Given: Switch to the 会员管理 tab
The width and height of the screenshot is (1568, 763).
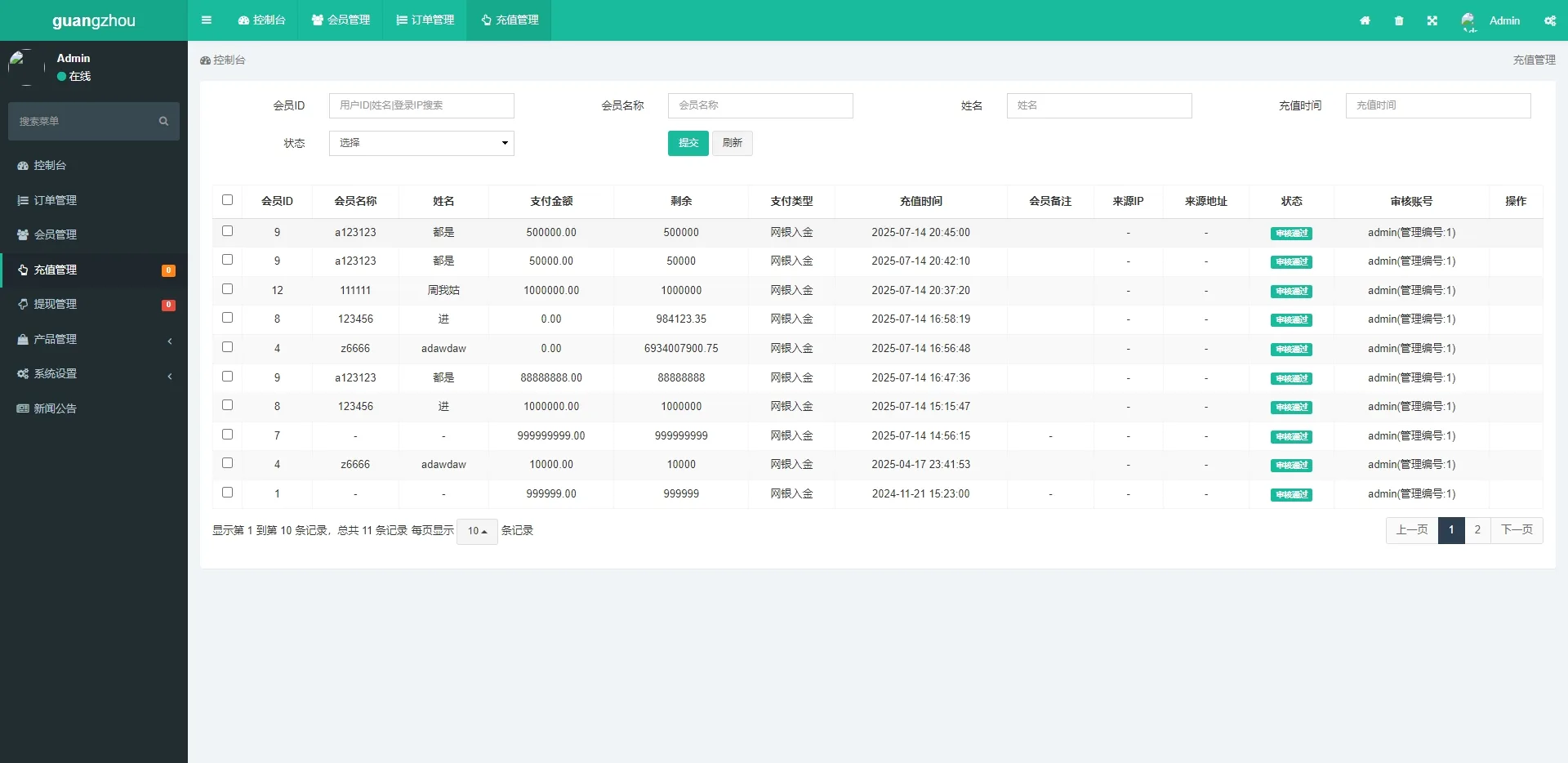Looking at the screenshot, I should pos(341,20).
